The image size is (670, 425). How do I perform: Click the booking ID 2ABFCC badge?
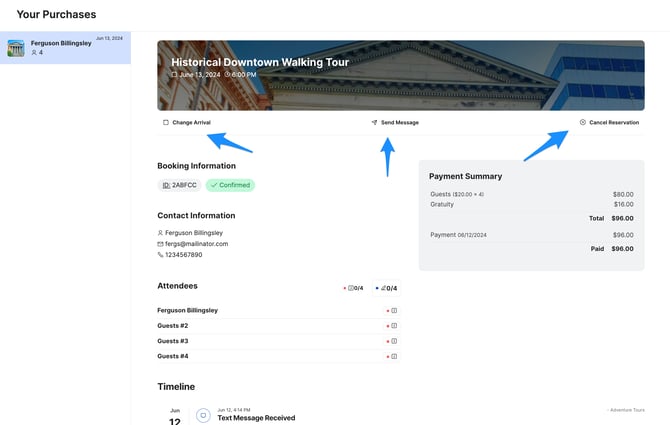pyautogui.click(x=179, y=185)
